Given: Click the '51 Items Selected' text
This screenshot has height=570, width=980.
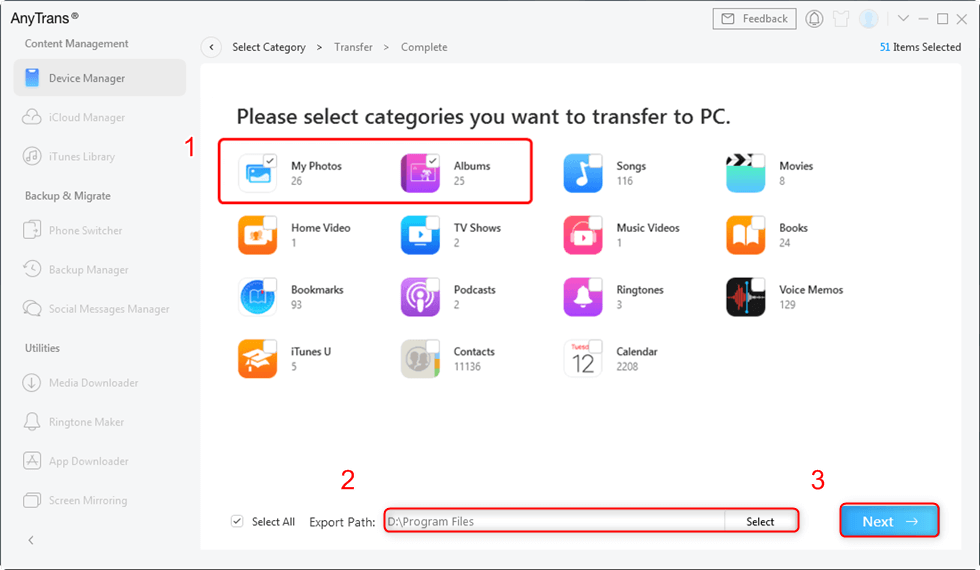Looking at the screenshot, I should (920, 47).
